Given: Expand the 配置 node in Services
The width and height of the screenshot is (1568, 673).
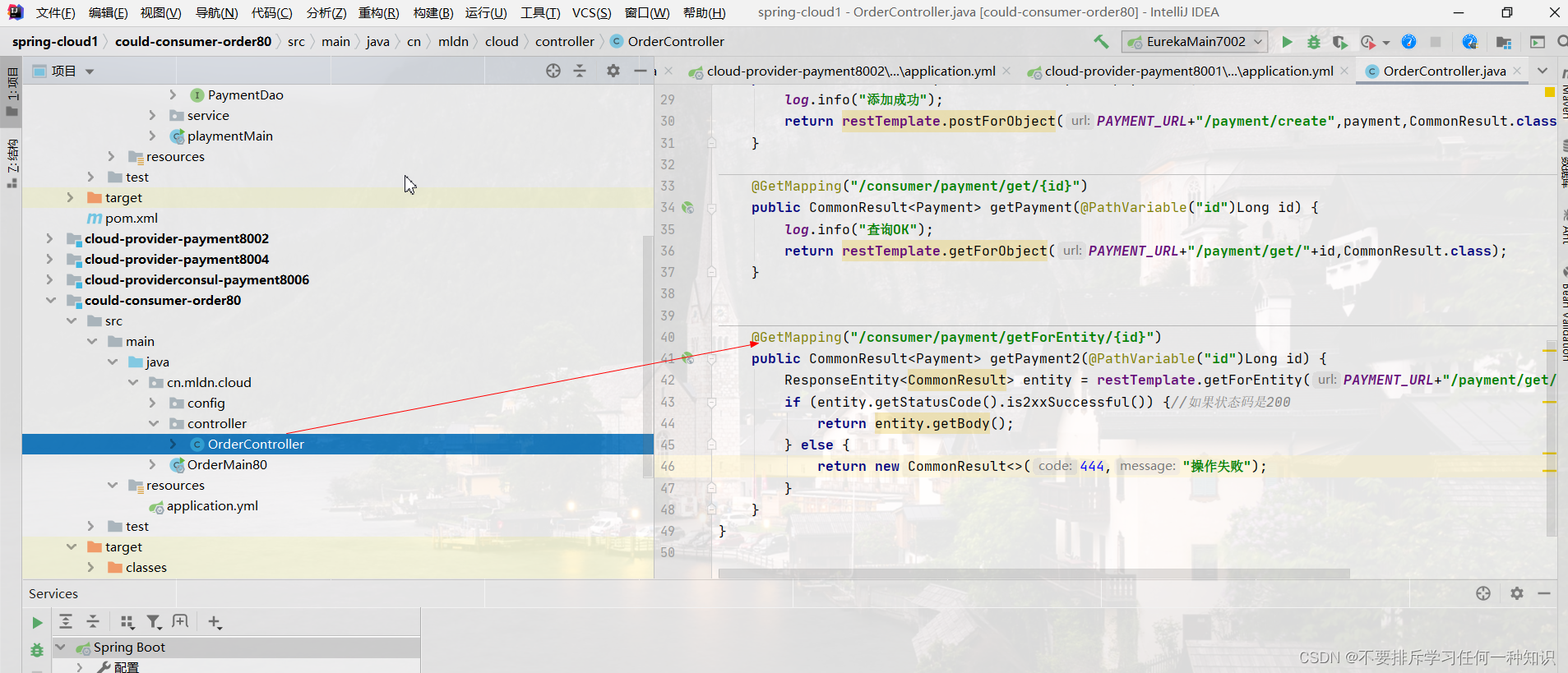Looking at the screenshot, I should pyautogui.click(x=80, y=666).
